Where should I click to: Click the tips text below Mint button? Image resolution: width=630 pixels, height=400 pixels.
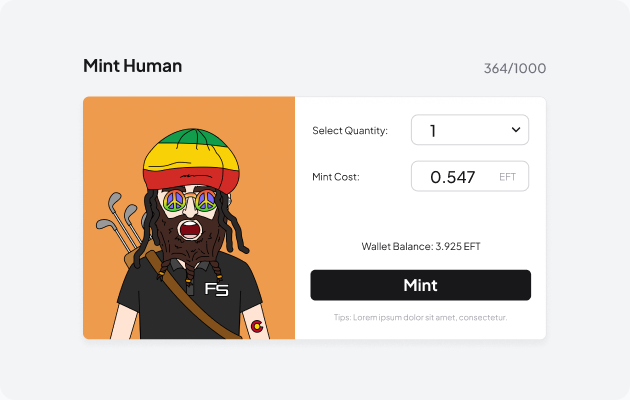pos(420,317)
